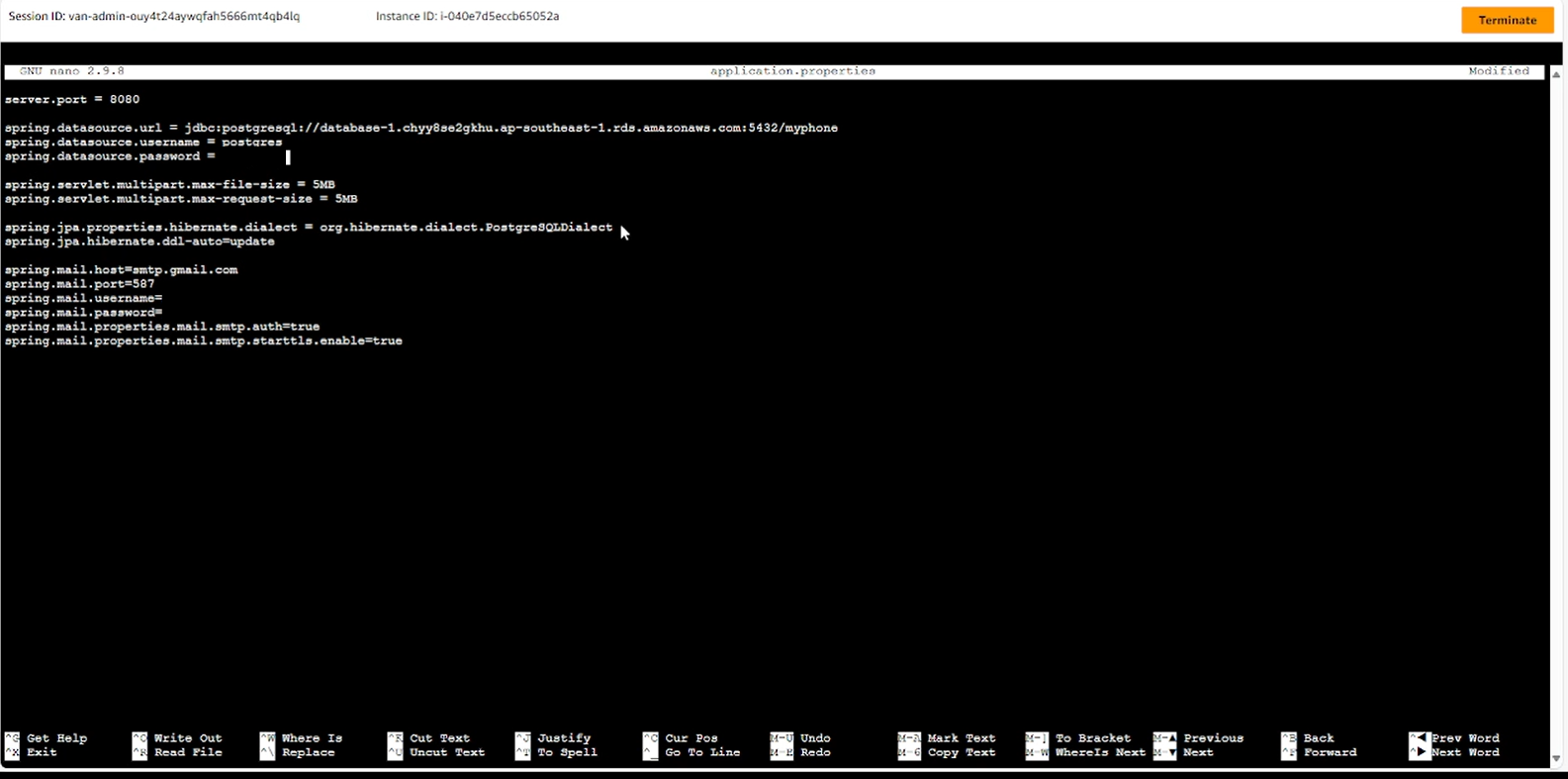Click the Copy Text shortcut label
This screenshot has height=779, width=1568.
962,752
